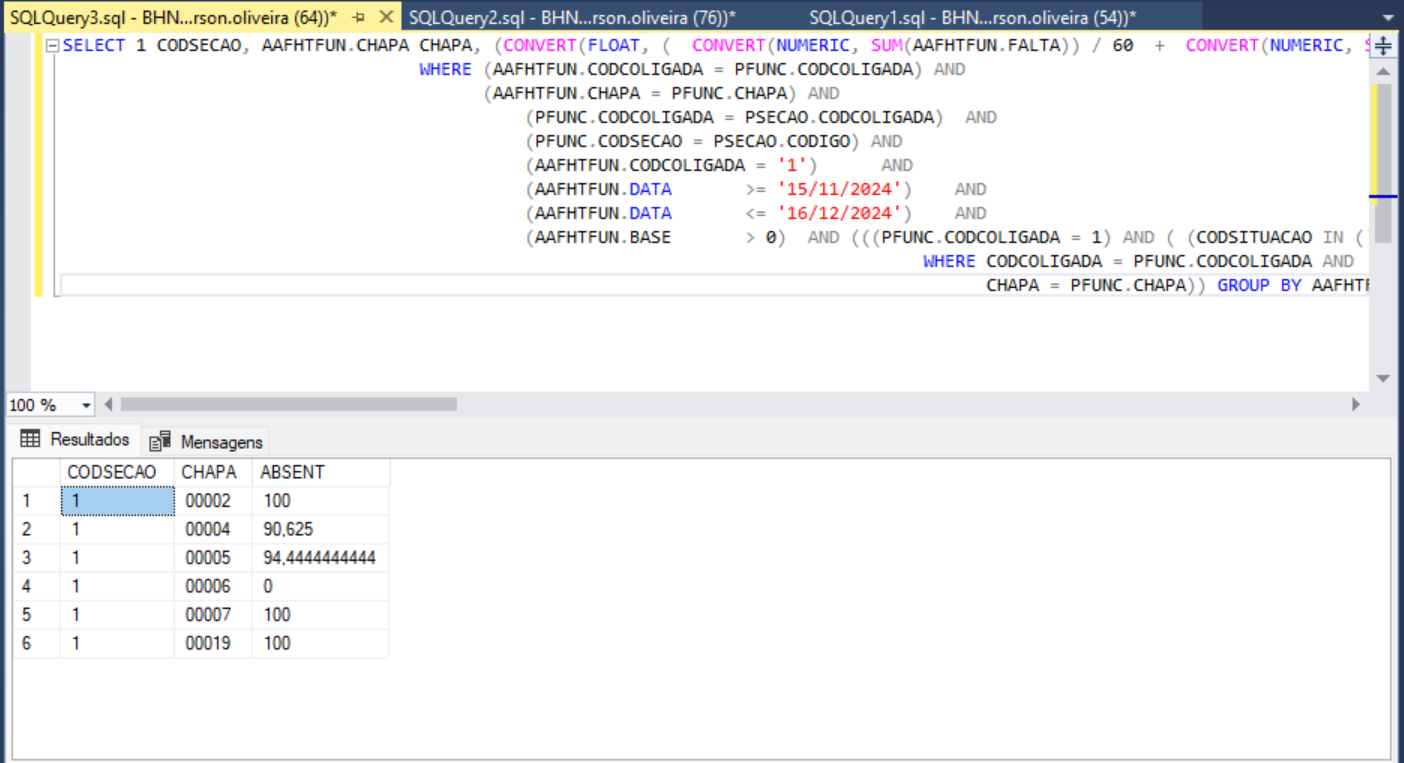Viewport: 1404px width, 763px height.
Task: Click the AAFHTFUN.BASE condition in query
Action: pyautogui.click(x=654, y=237)
